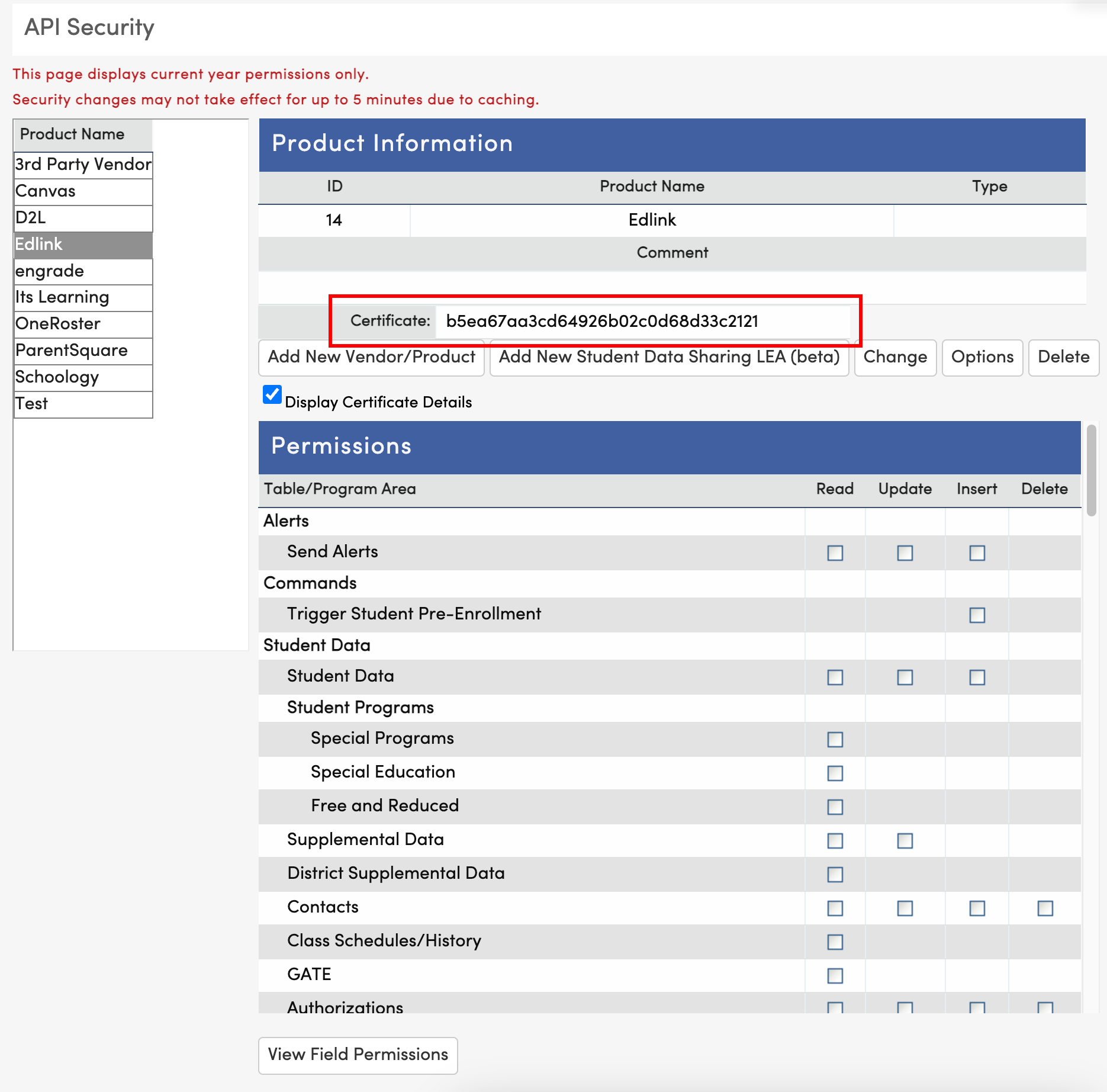This screenshot has width=1107, height=1092.
Task: Check Update for Contacts
Action: (905, 908)
